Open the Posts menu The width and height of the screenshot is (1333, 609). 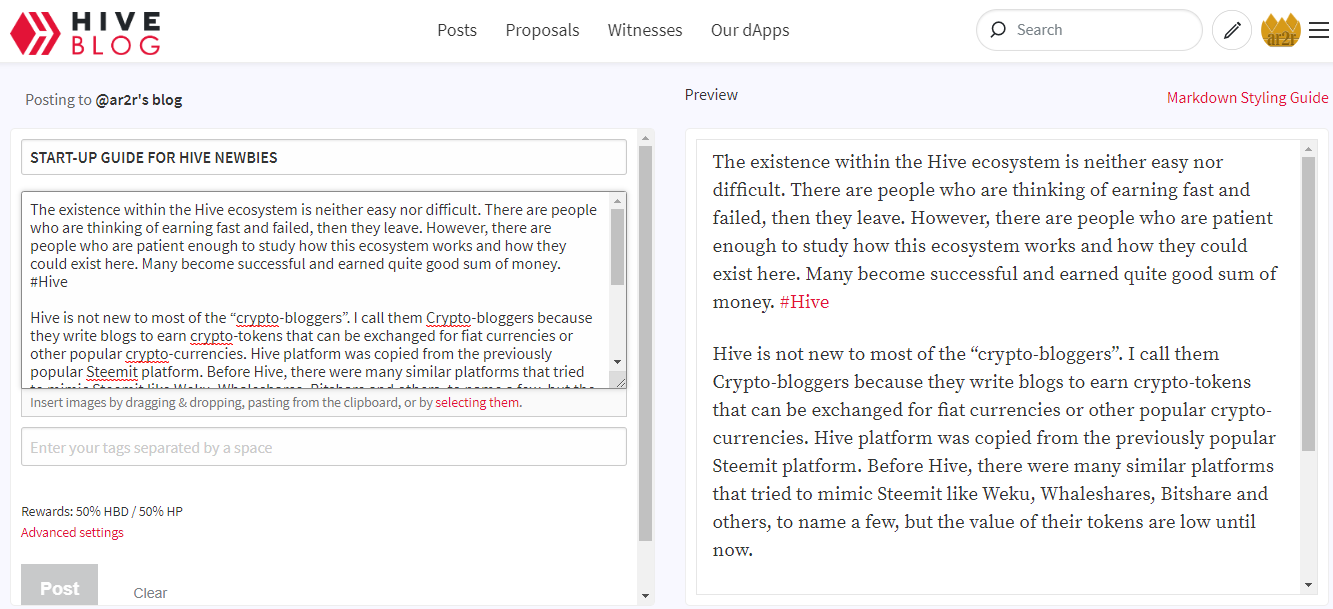[x=457, y=30]
